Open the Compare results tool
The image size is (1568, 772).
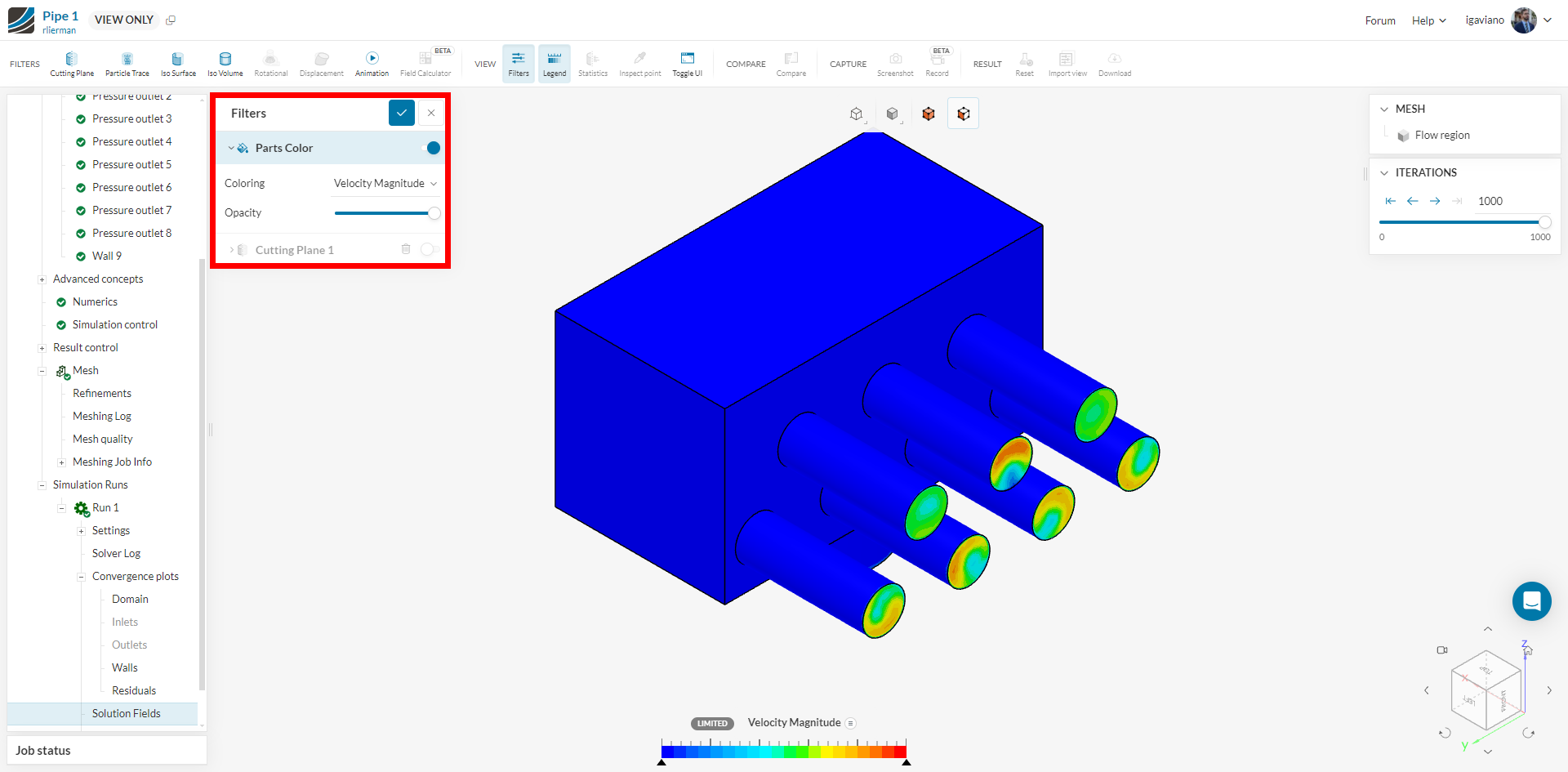[x=791, y=64]
